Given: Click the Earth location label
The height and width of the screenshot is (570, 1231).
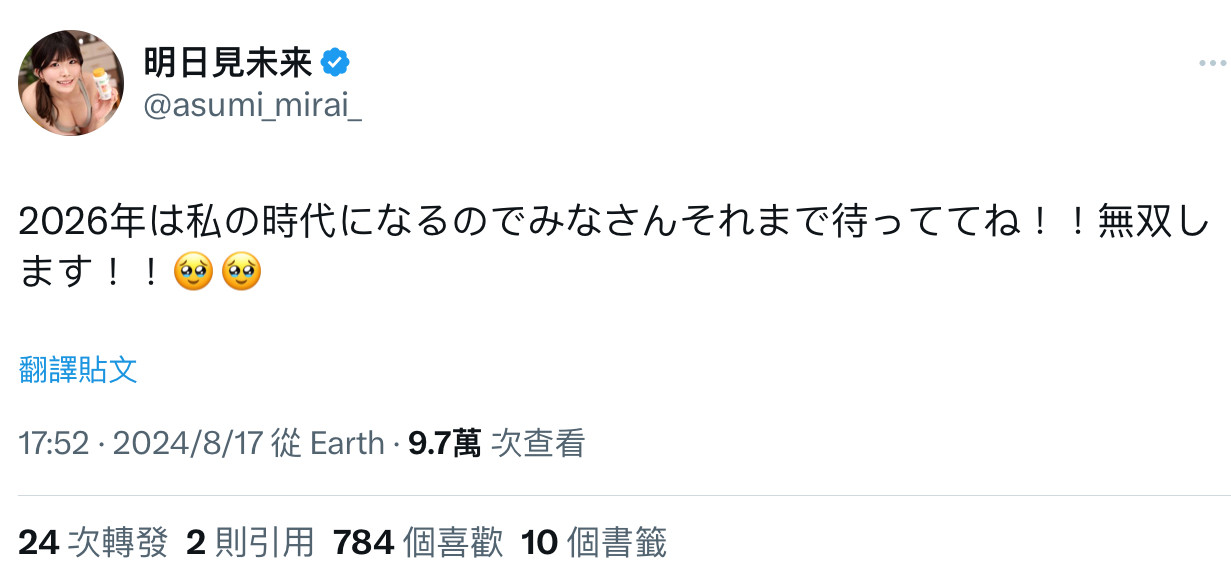Looking at the screenshot, I should coord(347,443).
